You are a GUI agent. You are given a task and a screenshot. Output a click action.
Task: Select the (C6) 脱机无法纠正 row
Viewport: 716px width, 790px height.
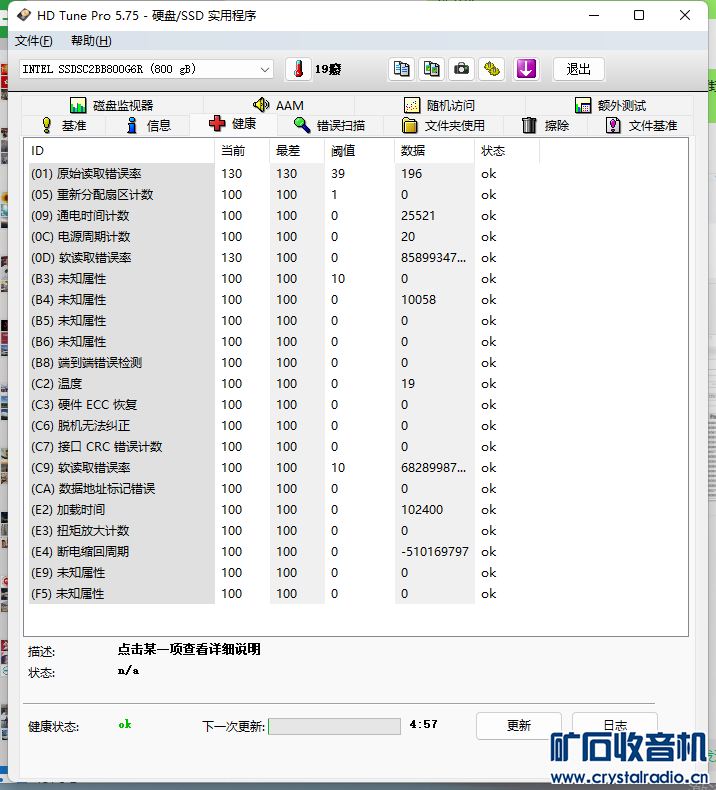tap(284, 426)
